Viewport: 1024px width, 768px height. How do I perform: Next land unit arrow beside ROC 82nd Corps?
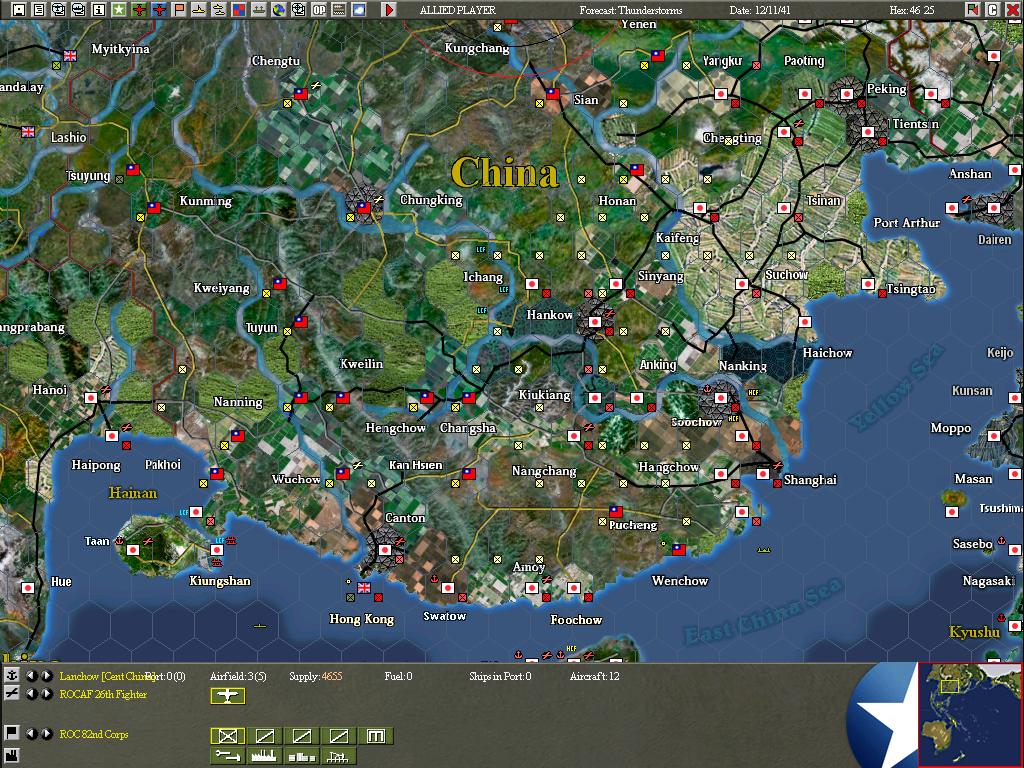[x=46, y=734]
